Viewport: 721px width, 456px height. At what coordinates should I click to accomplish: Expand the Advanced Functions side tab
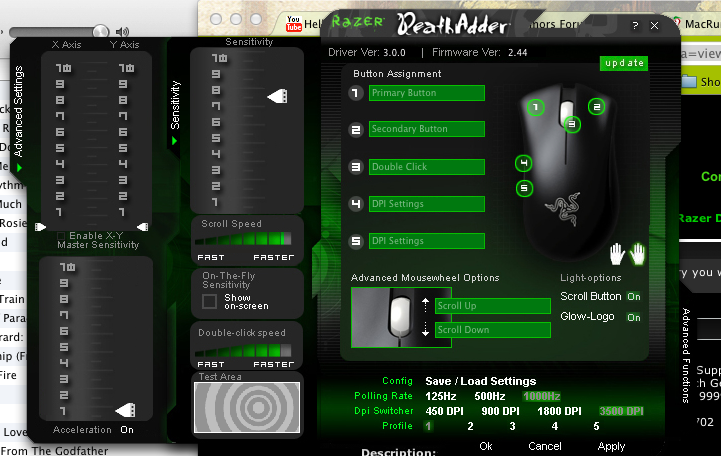click(x=686, y=355)
